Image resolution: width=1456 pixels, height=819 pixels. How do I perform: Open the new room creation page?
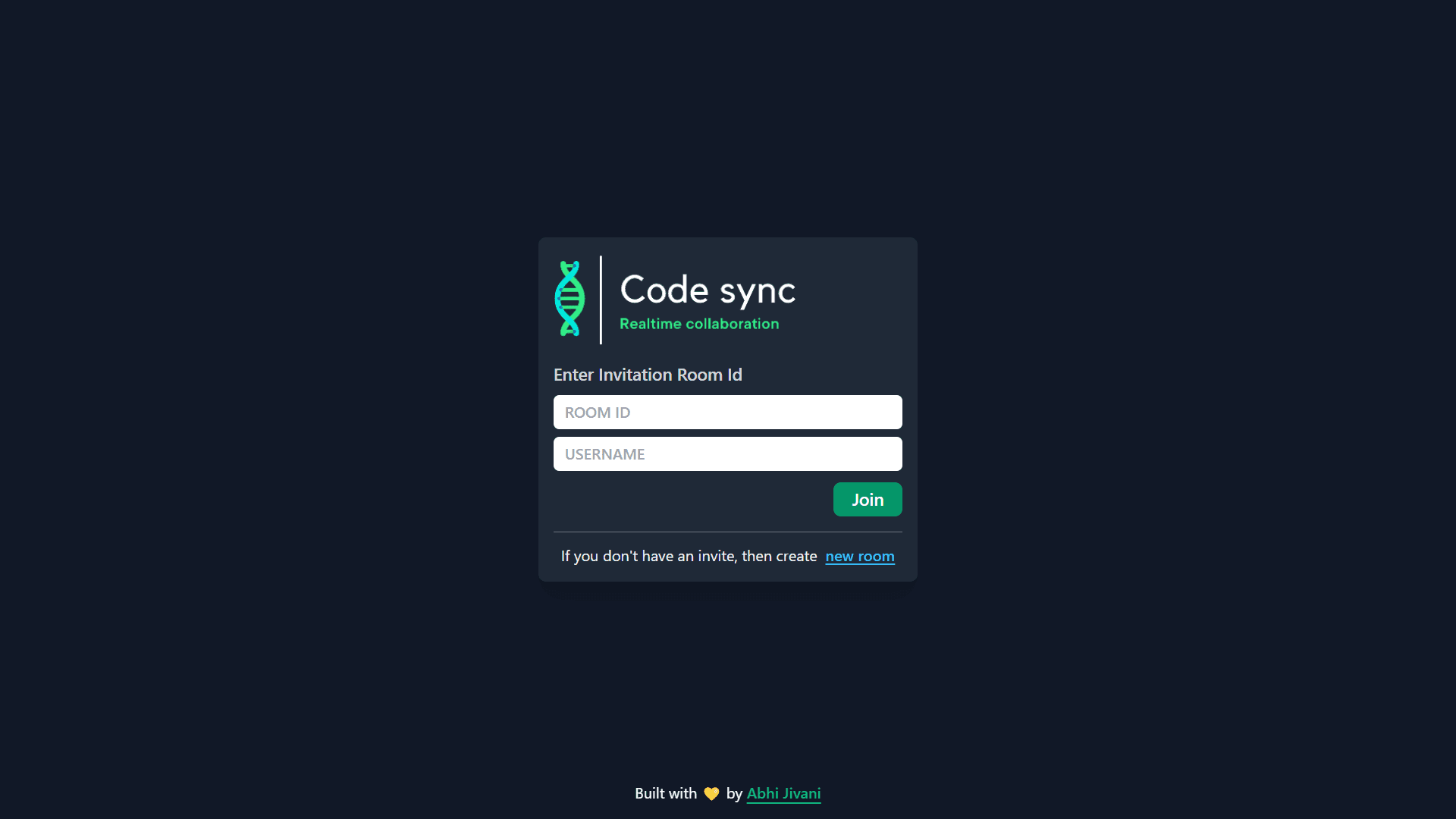pyautogui.click(x=859, y=556)
